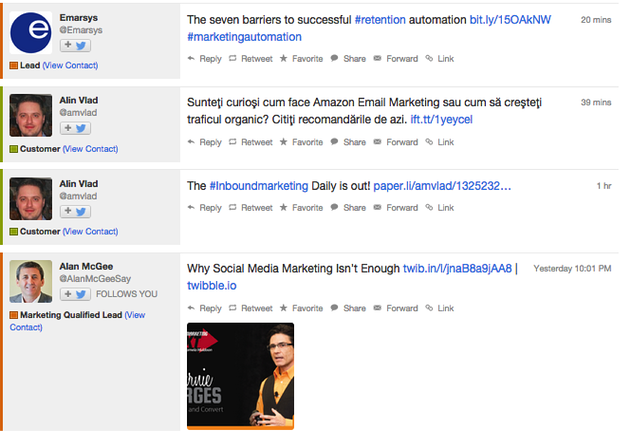
Task: Reply to the Emarsys retention tweet
Action: pyautogui.click(x=205, y=59)
